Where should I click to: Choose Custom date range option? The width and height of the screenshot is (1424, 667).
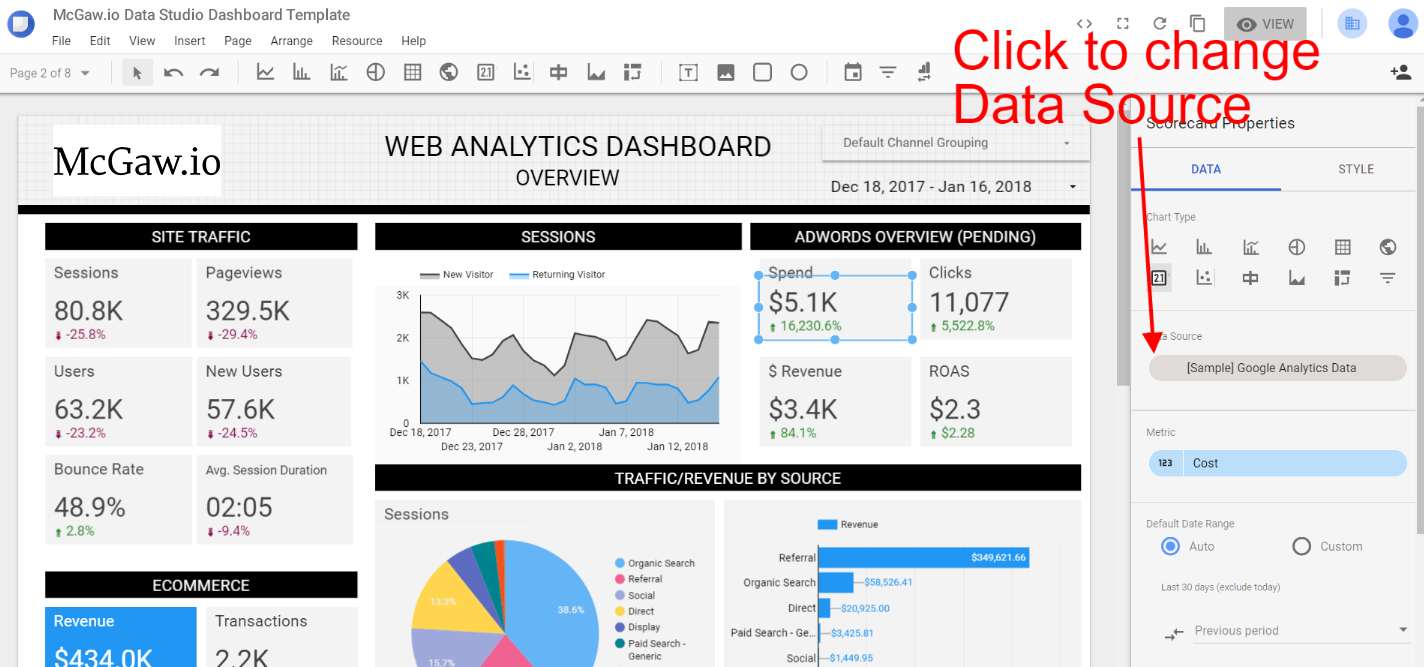tap(1301, 546)
